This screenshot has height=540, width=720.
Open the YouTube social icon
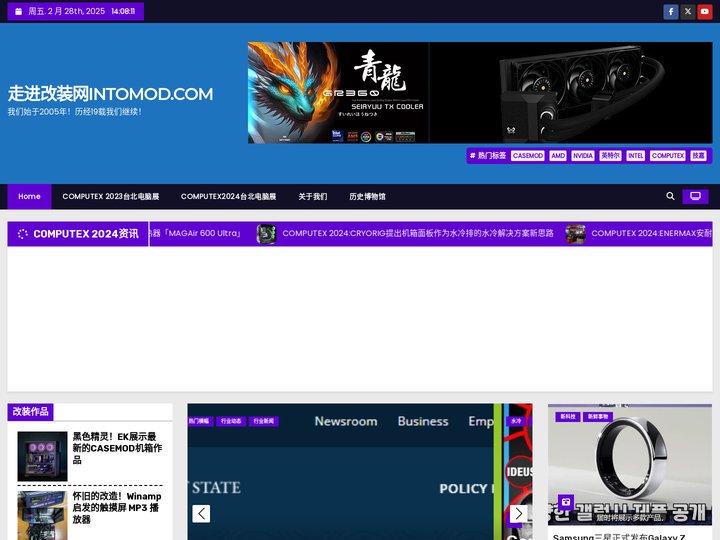pos(704,11)
